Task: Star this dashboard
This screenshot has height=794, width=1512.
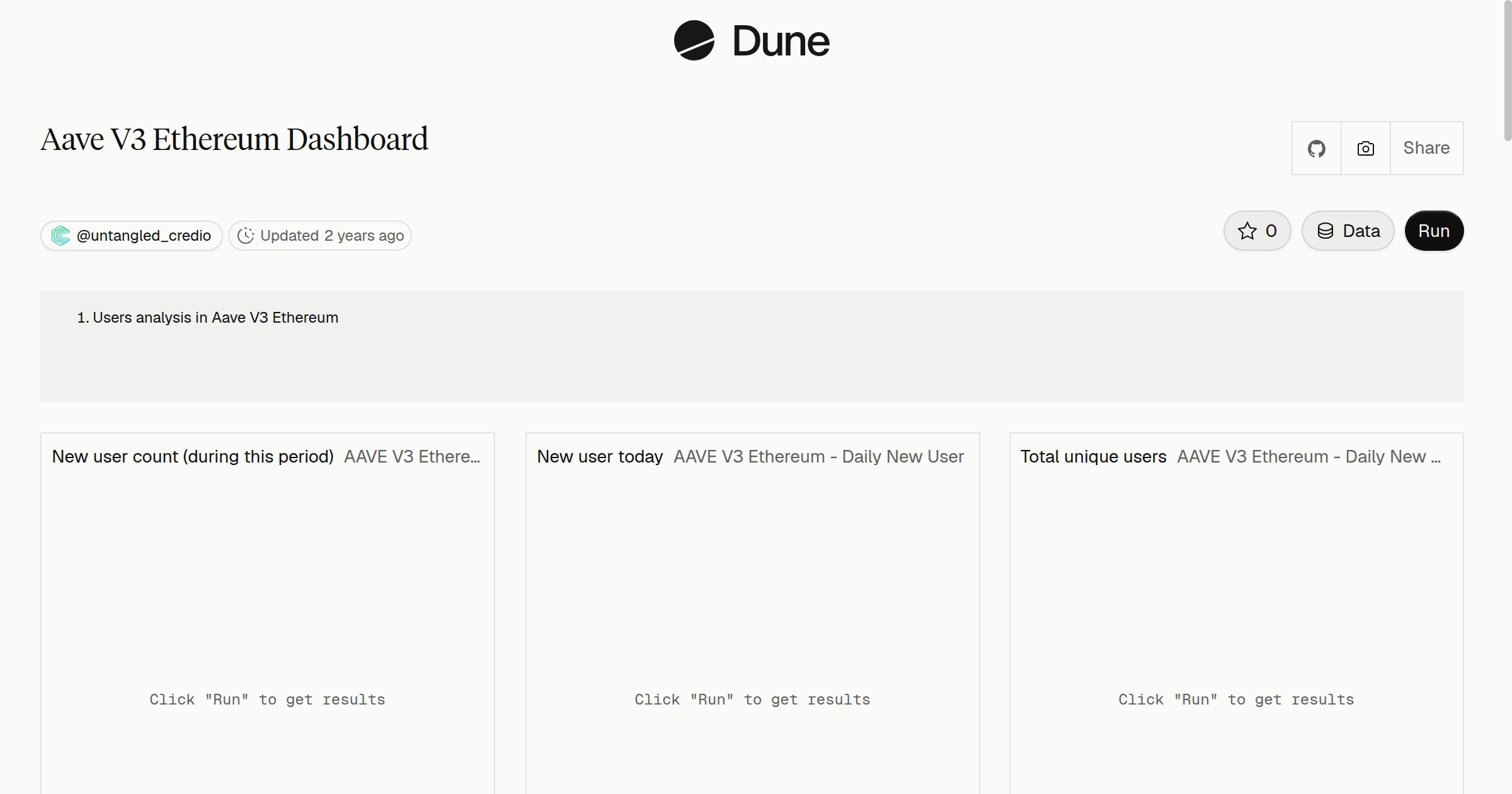Action: click(1257, 231)
